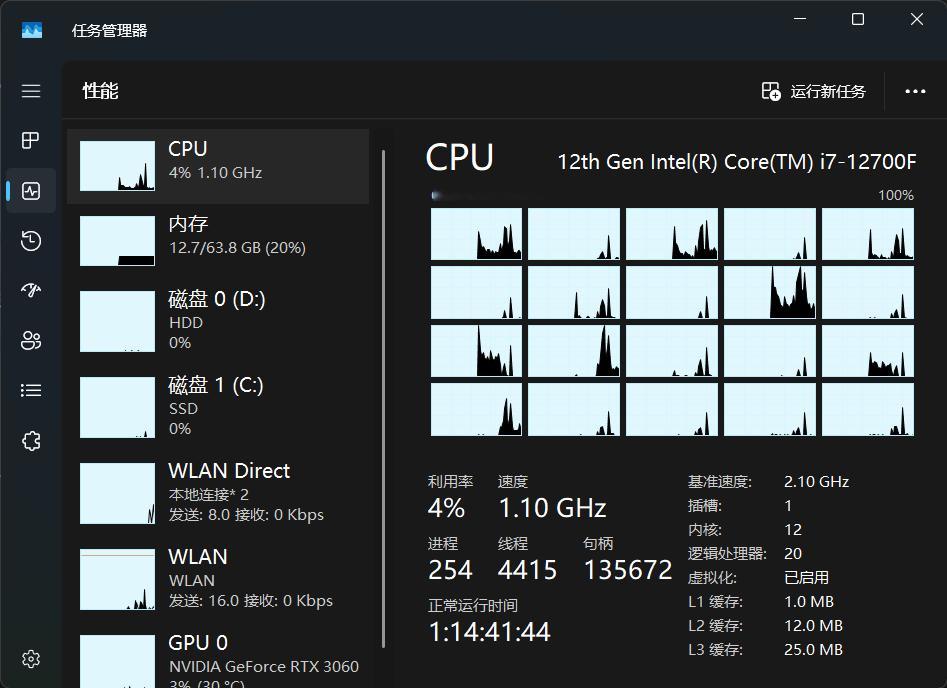The image size is (947, 688).
Task: Click the 磁盘 0 mini graph thumbnail
Action: pyautogui.click(x=117, y=321)
